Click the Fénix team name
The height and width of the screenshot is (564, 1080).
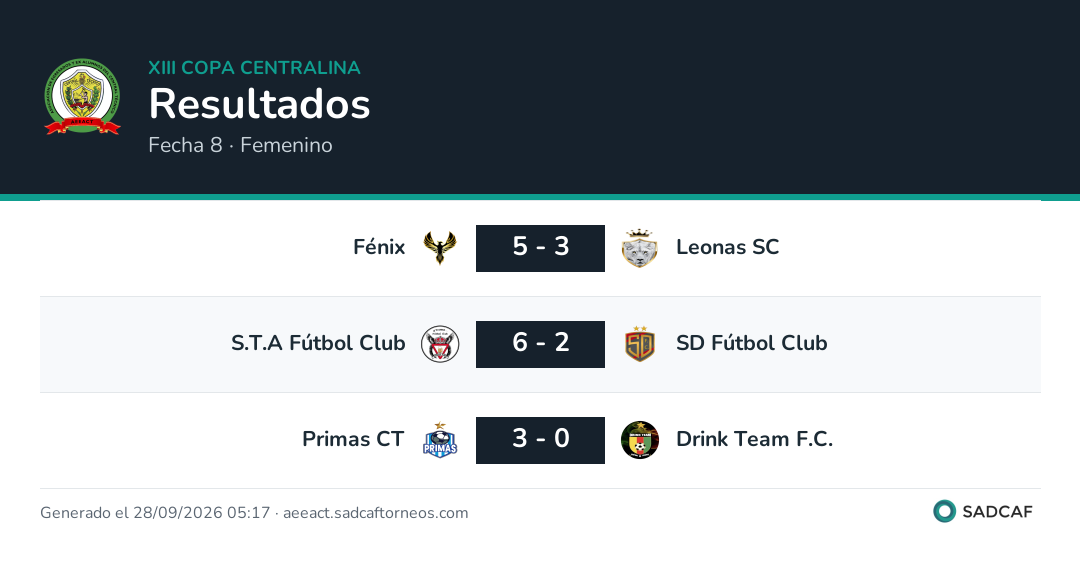379,247
